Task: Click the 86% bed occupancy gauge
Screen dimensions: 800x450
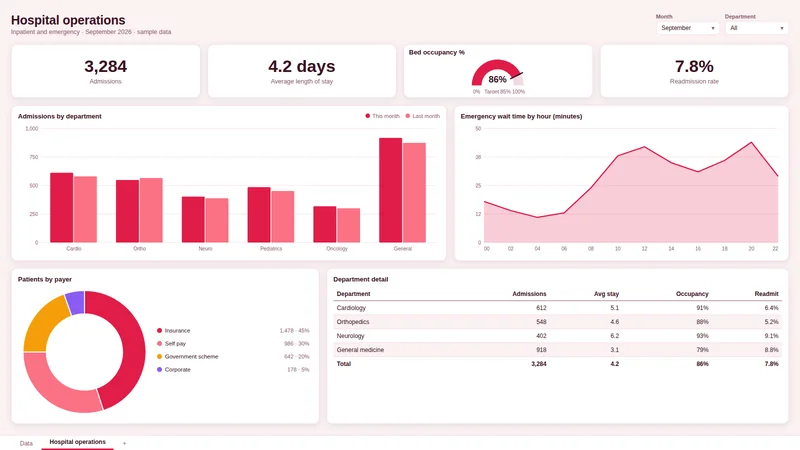Action: [x=497, y=74]
